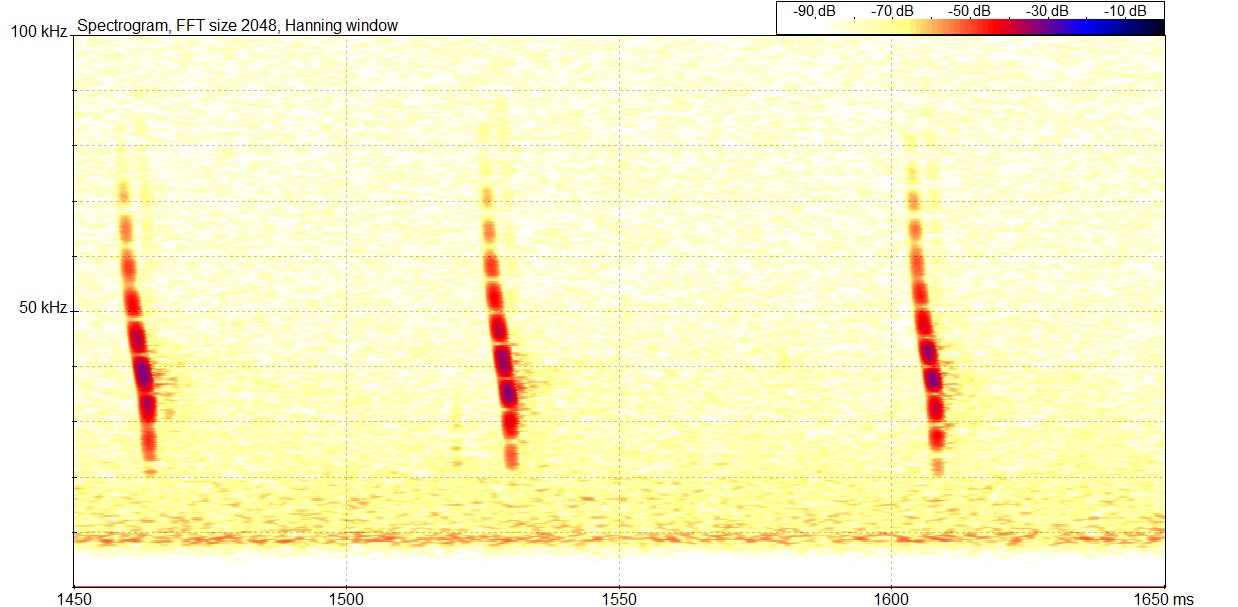Click the -70 dB legend label
Screen dimensions: 1238x607
[x=892, y=10]
